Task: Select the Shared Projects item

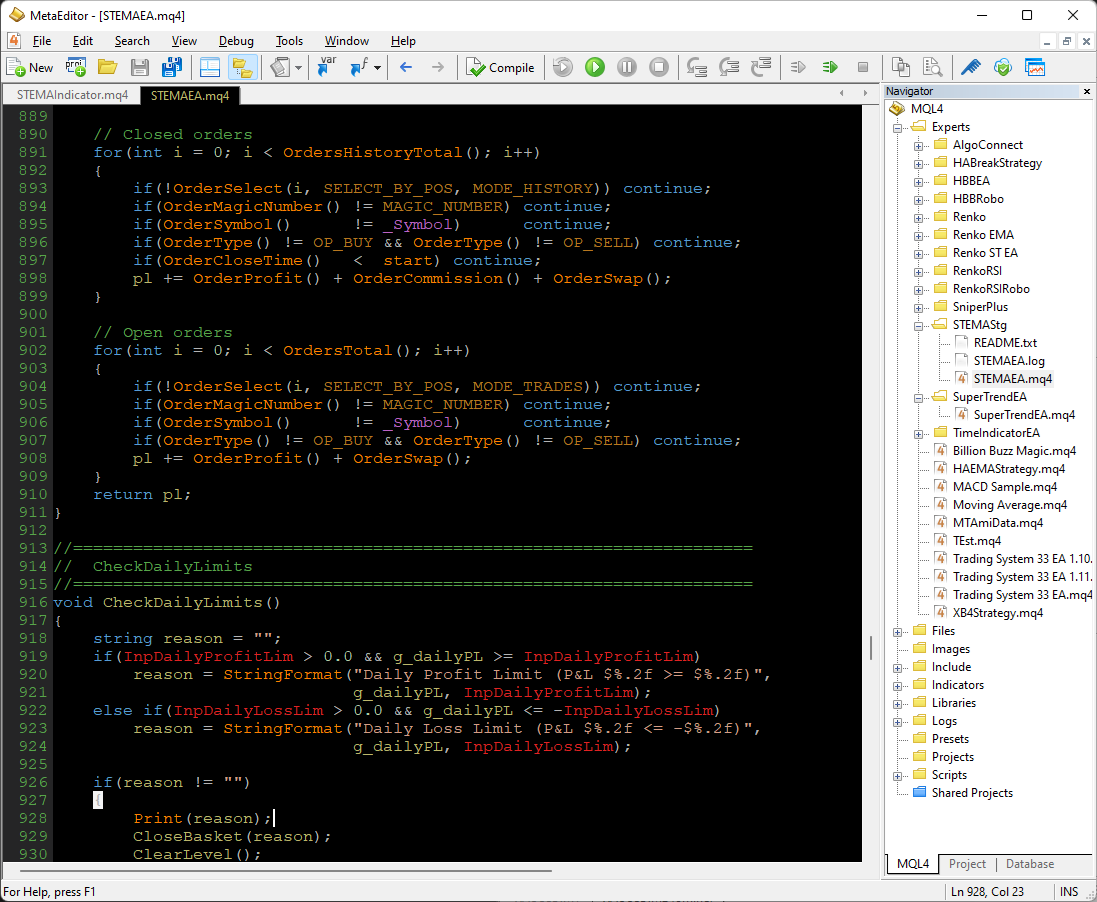Action: 972,793
